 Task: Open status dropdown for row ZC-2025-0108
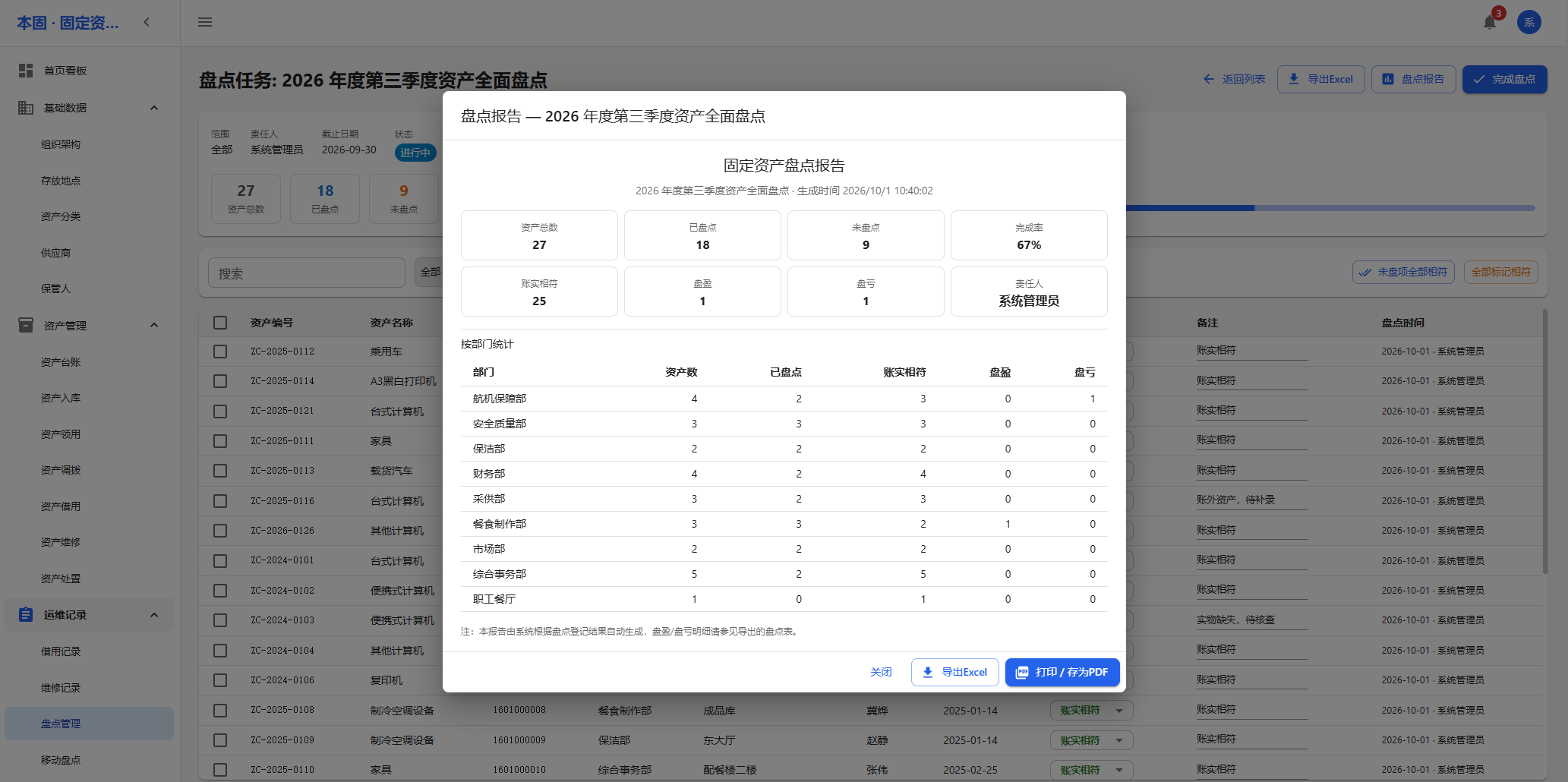tap(1092, 710)
